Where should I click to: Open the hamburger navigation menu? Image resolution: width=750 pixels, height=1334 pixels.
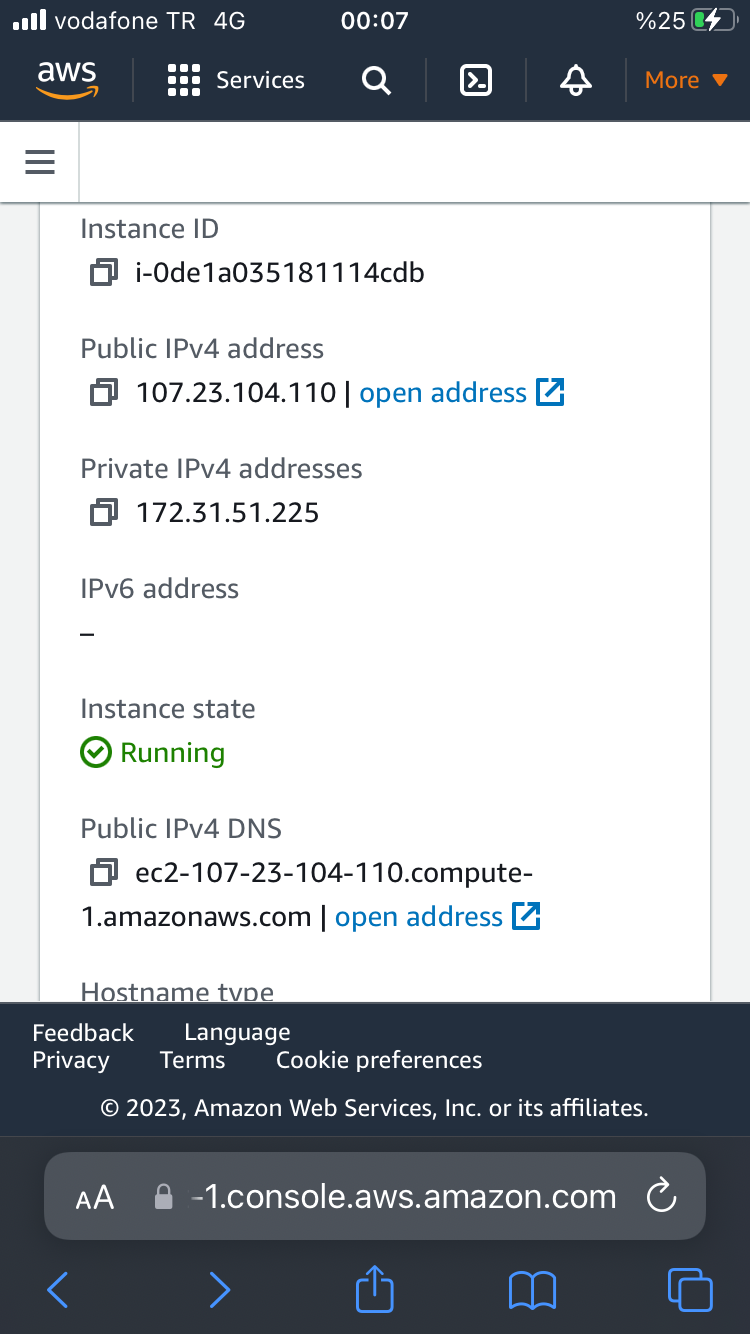40,161
